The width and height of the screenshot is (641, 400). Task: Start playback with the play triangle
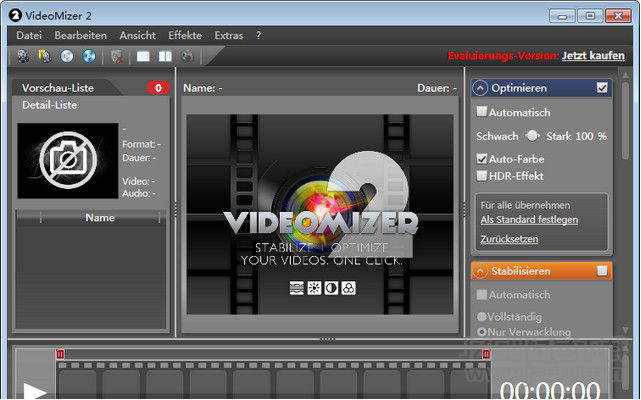click(x=35, y=391)
